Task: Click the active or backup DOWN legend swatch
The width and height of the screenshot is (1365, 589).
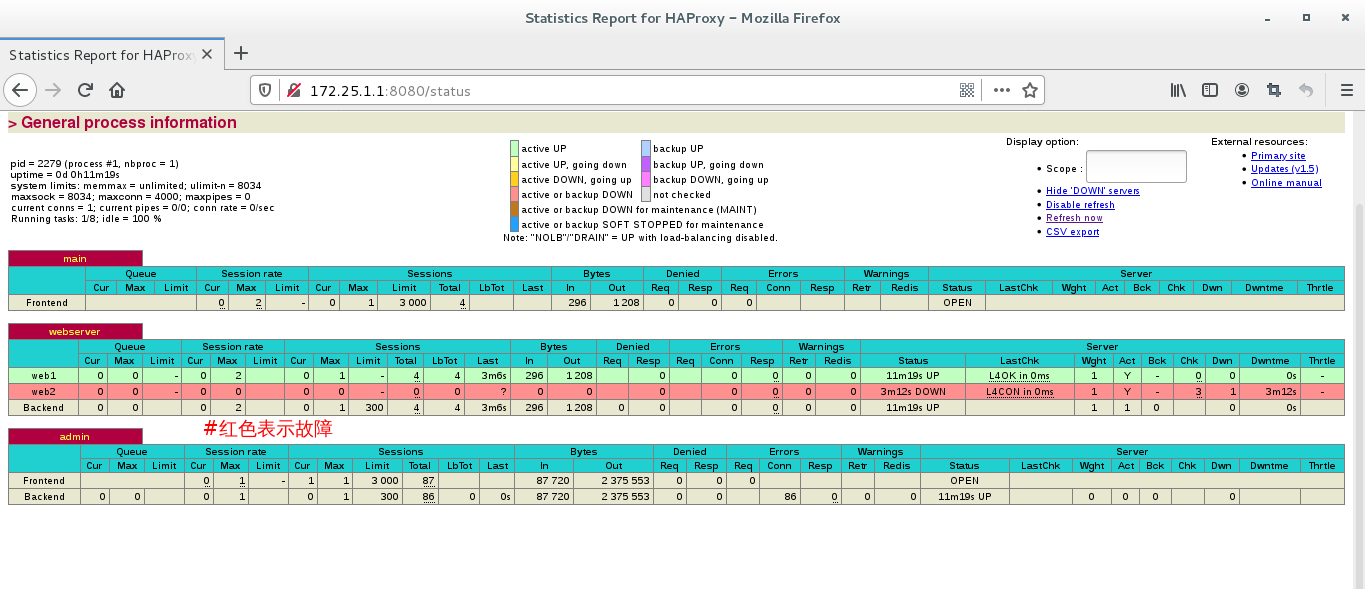Action: (514, 194)
